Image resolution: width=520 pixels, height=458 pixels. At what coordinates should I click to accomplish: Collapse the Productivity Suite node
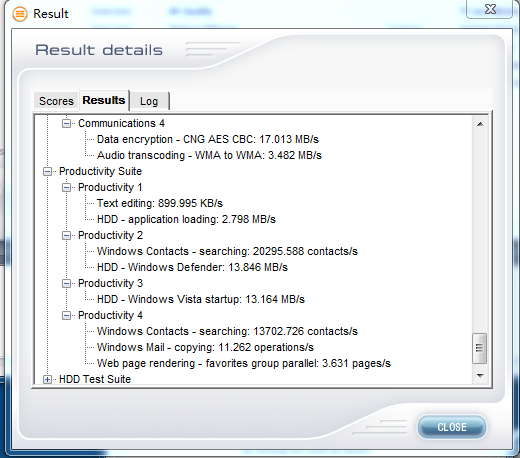47,172
